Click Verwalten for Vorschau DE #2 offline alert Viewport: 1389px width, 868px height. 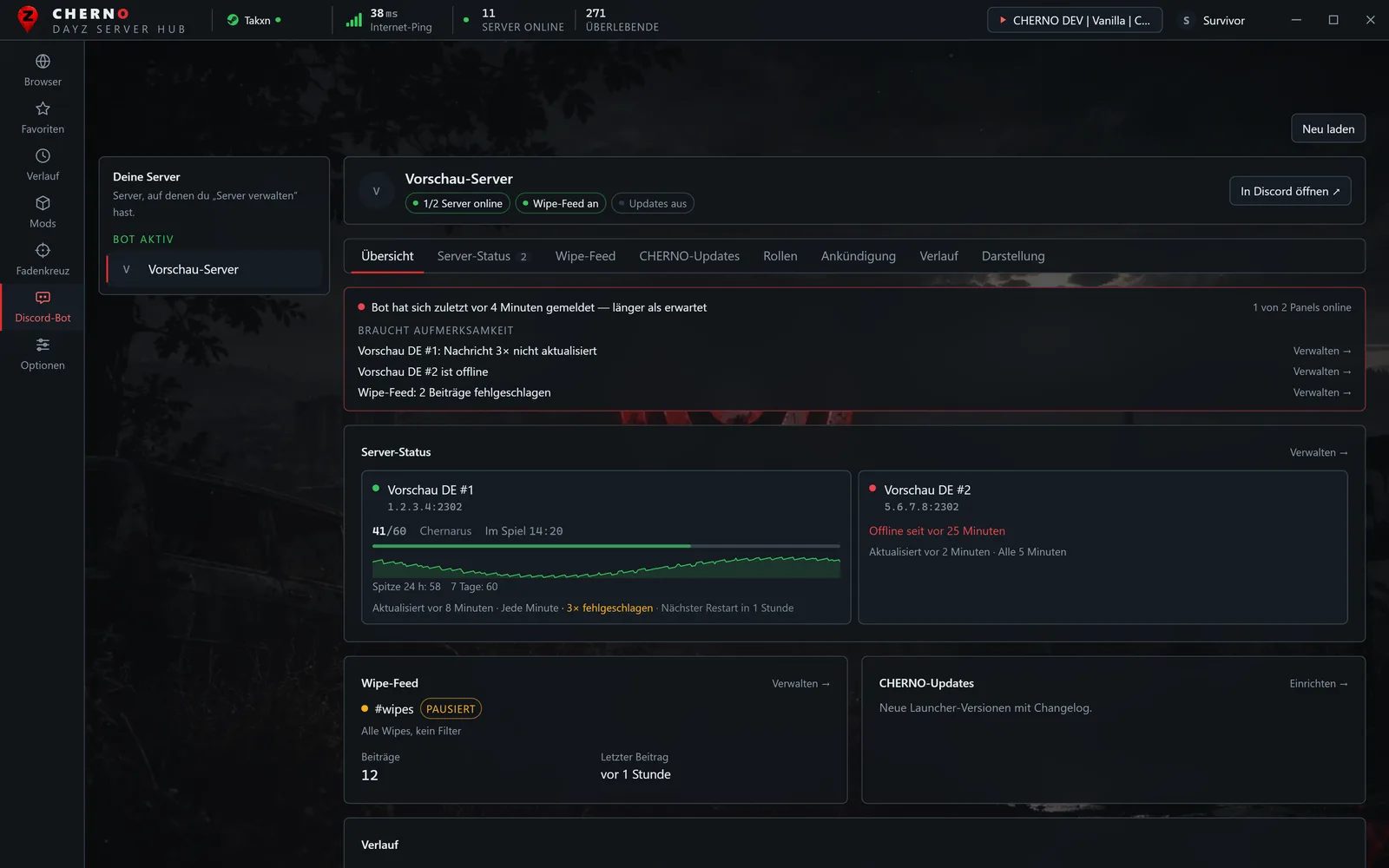(1321, 372)
